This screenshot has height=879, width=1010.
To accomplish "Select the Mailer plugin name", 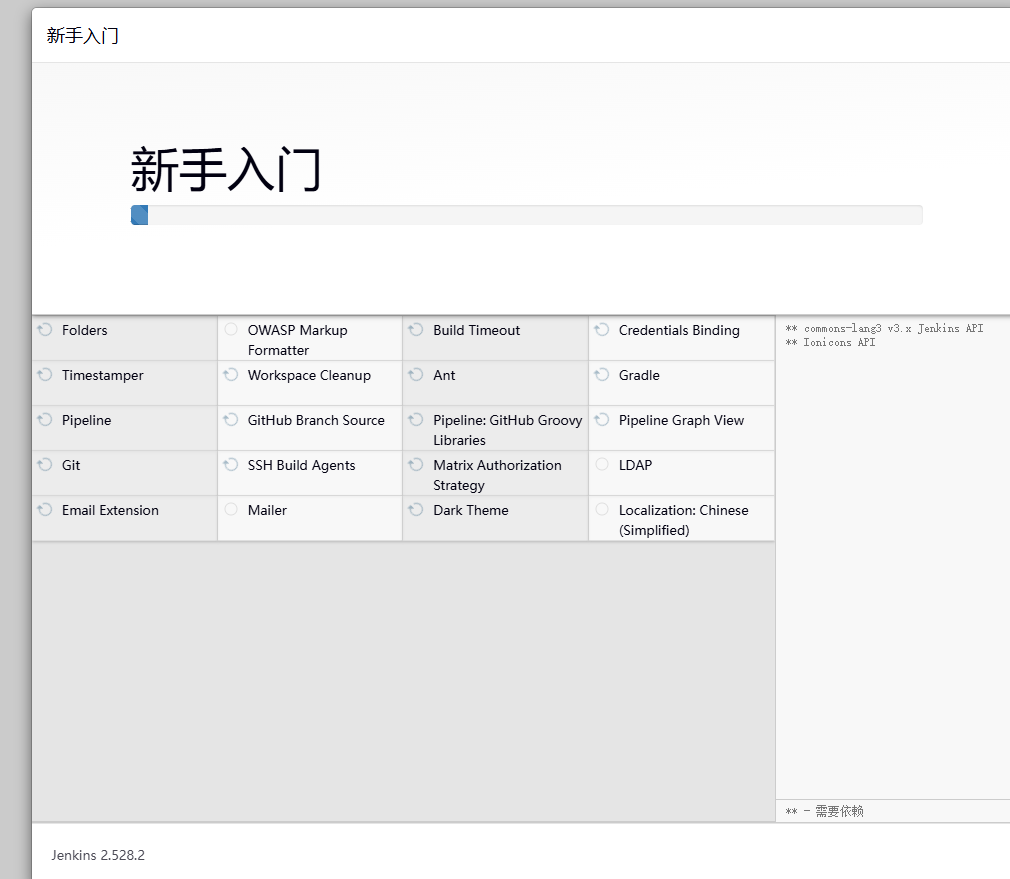I will point(267,511).
